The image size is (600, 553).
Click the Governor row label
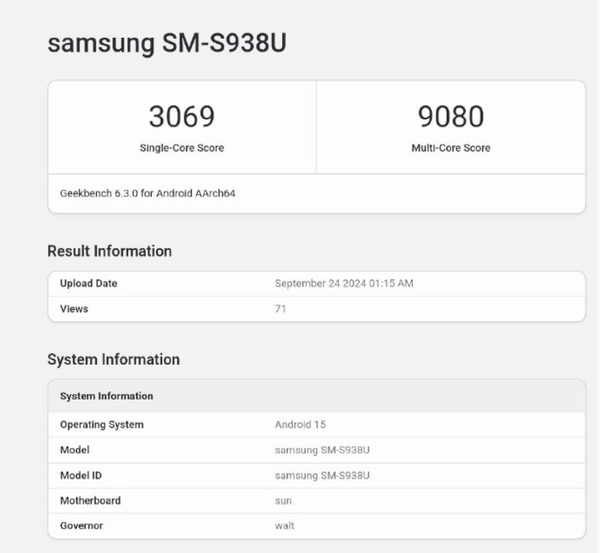(82, 525)
